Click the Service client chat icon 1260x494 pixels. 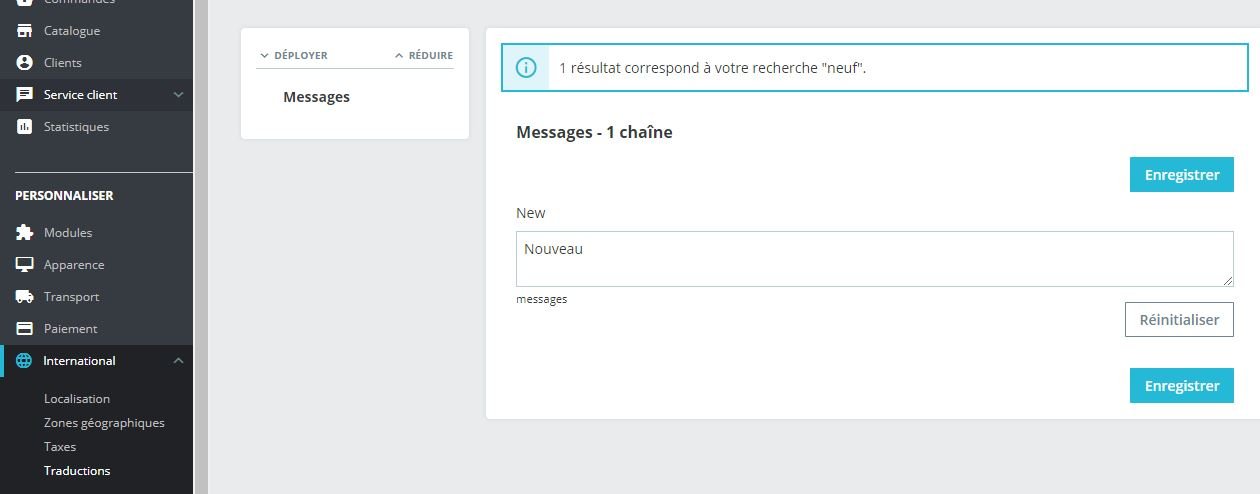coord(25,95)
